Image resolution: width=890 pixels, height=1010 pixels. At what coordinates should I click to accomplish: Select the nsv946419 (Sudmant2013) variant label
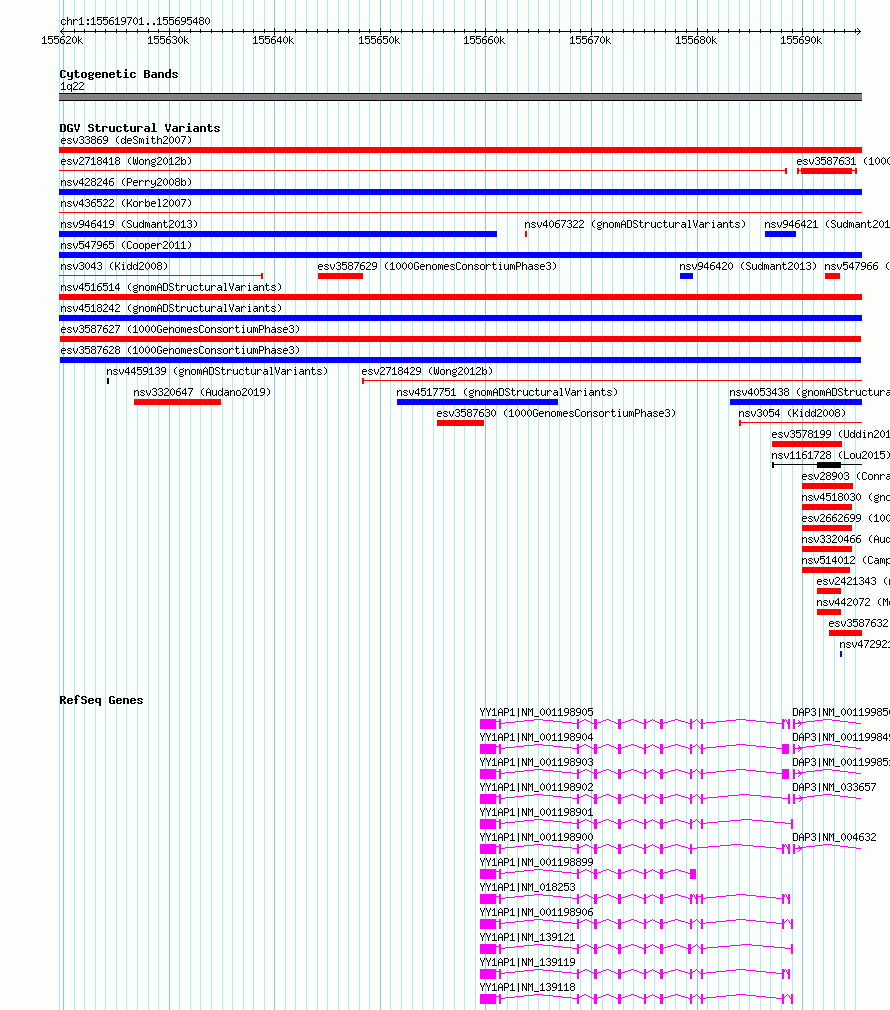129,224
